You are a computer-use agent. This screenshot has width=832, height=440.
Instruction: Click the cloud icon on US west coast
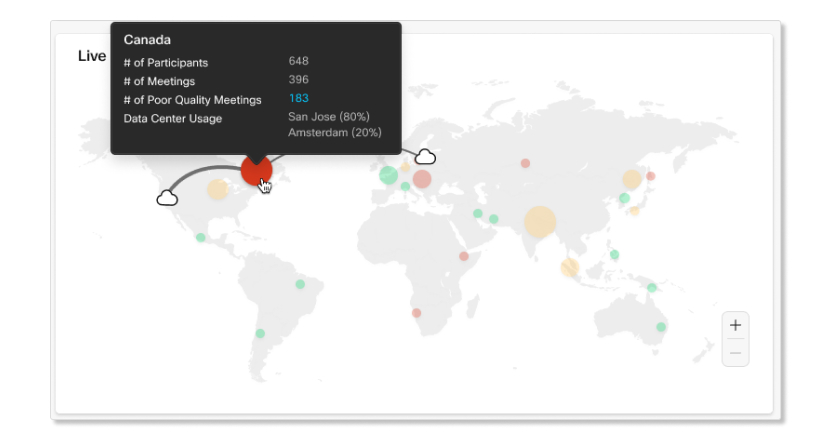click(167, 198)
